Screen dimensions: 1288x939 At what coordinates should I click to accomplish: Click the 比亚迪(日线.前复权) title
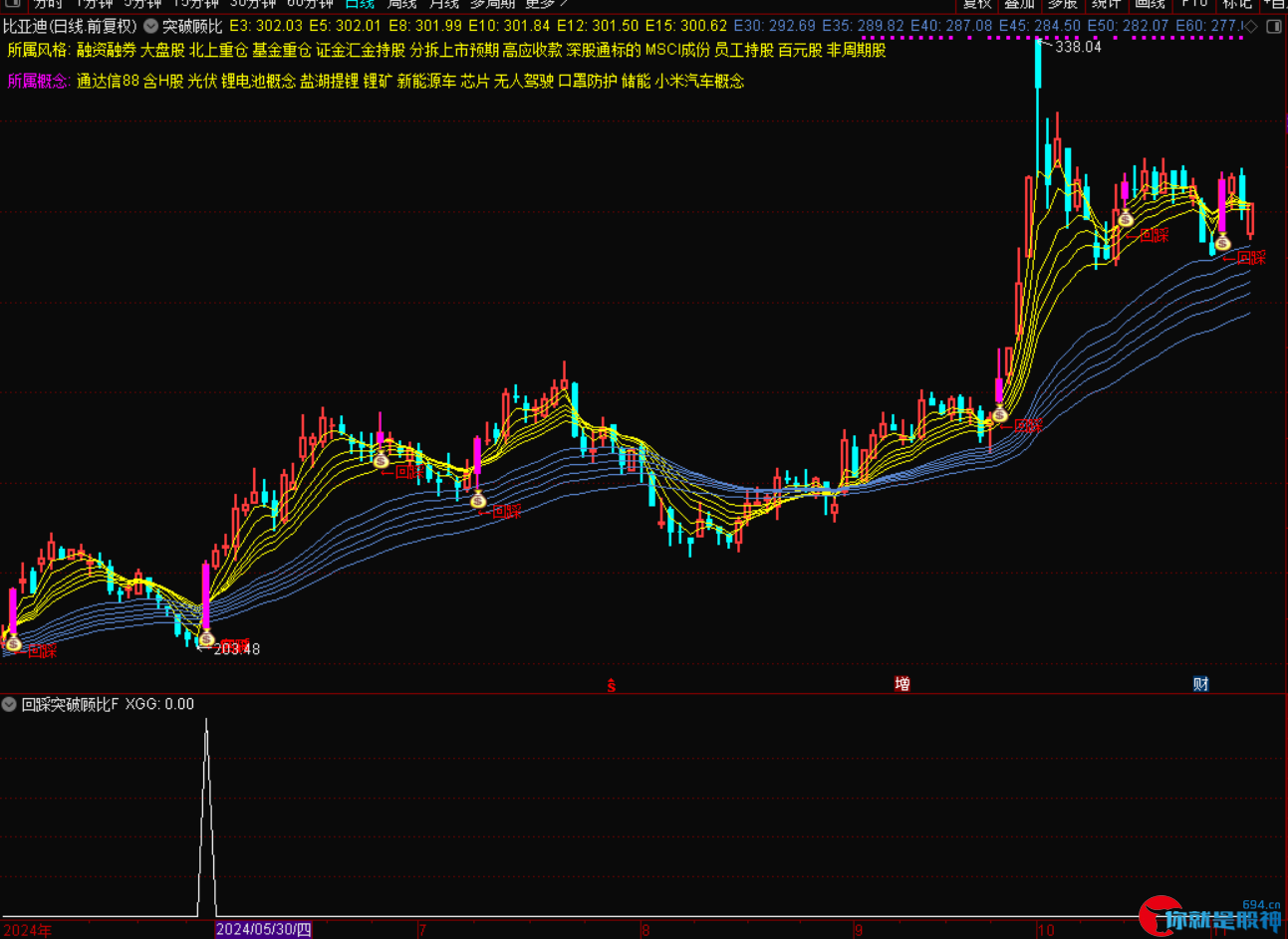(71, 27)
